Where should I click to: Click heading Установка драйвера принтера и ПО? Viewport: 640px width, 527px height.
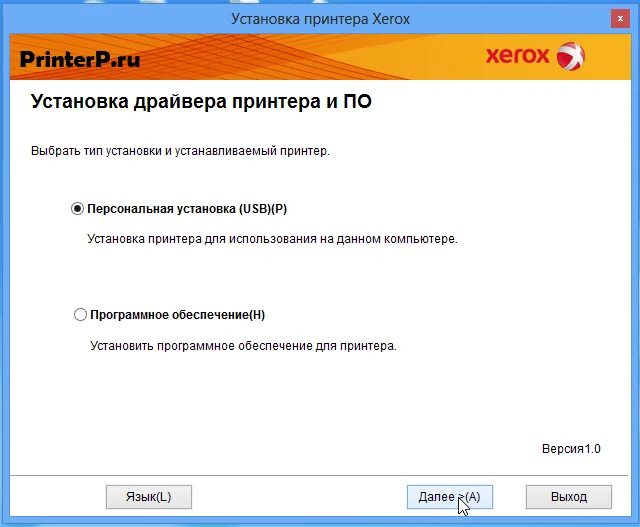point(201,101)
